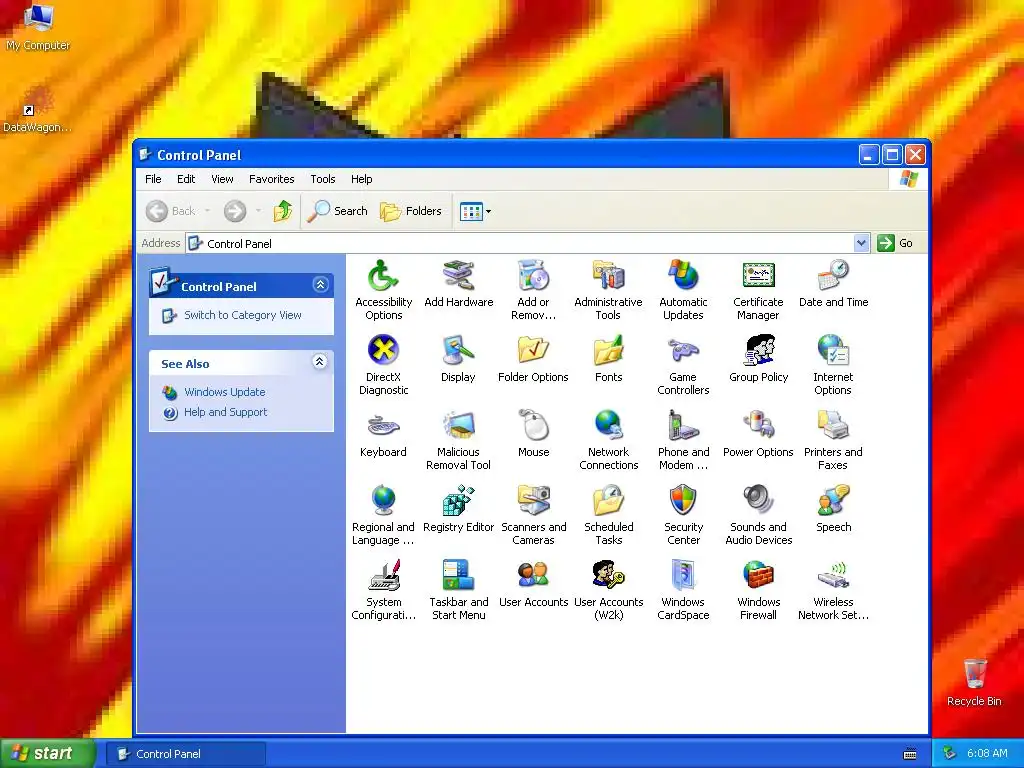The width and height of the screenshot is (1024, 768).
Task: Expand the Address bar dropdown arrow
Action: click(861, 243)
